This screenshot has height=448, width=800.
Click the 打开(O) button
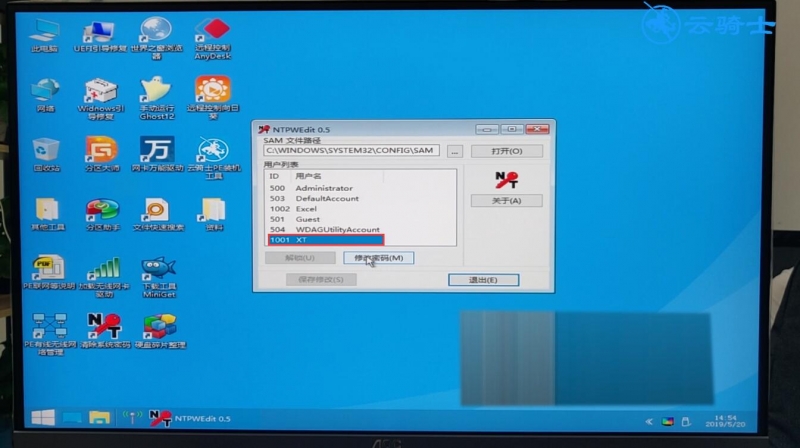click(x=507, y=151)
